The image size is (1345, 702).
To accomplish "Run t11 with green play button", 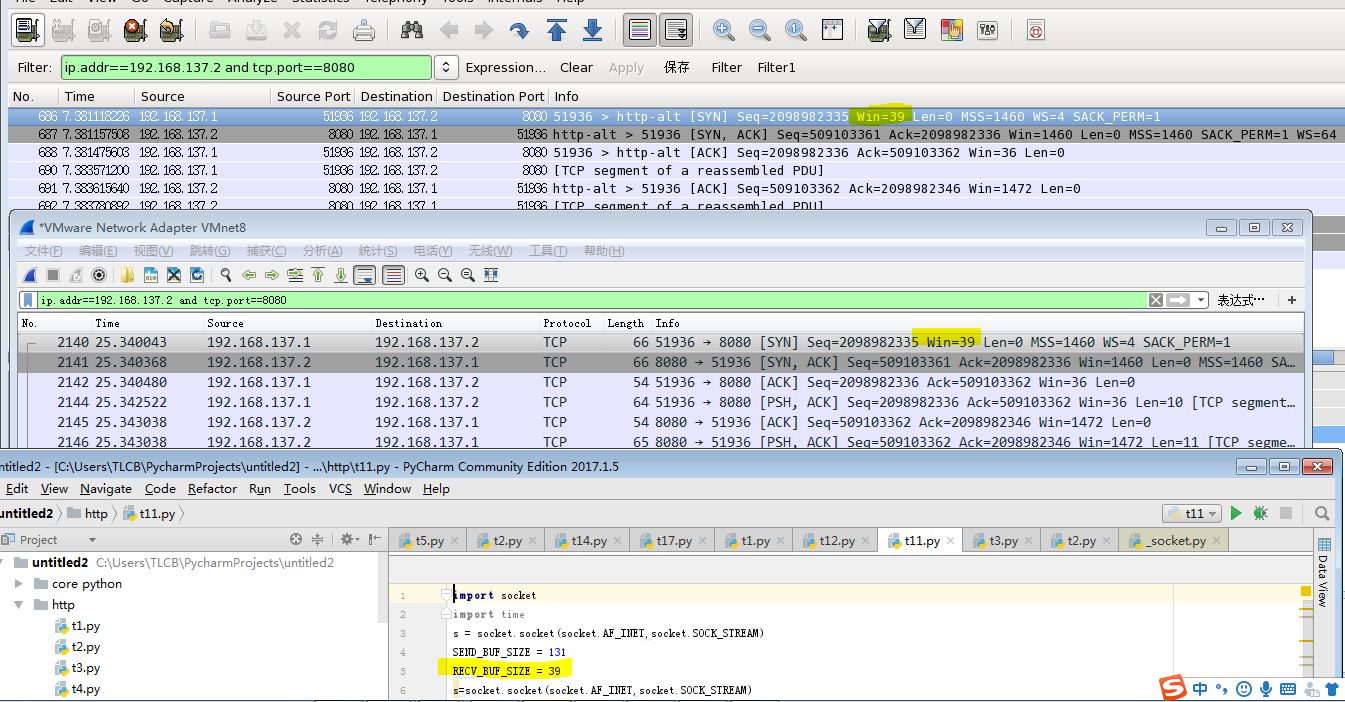I will pyautogui.click(x=1236, y=513).
